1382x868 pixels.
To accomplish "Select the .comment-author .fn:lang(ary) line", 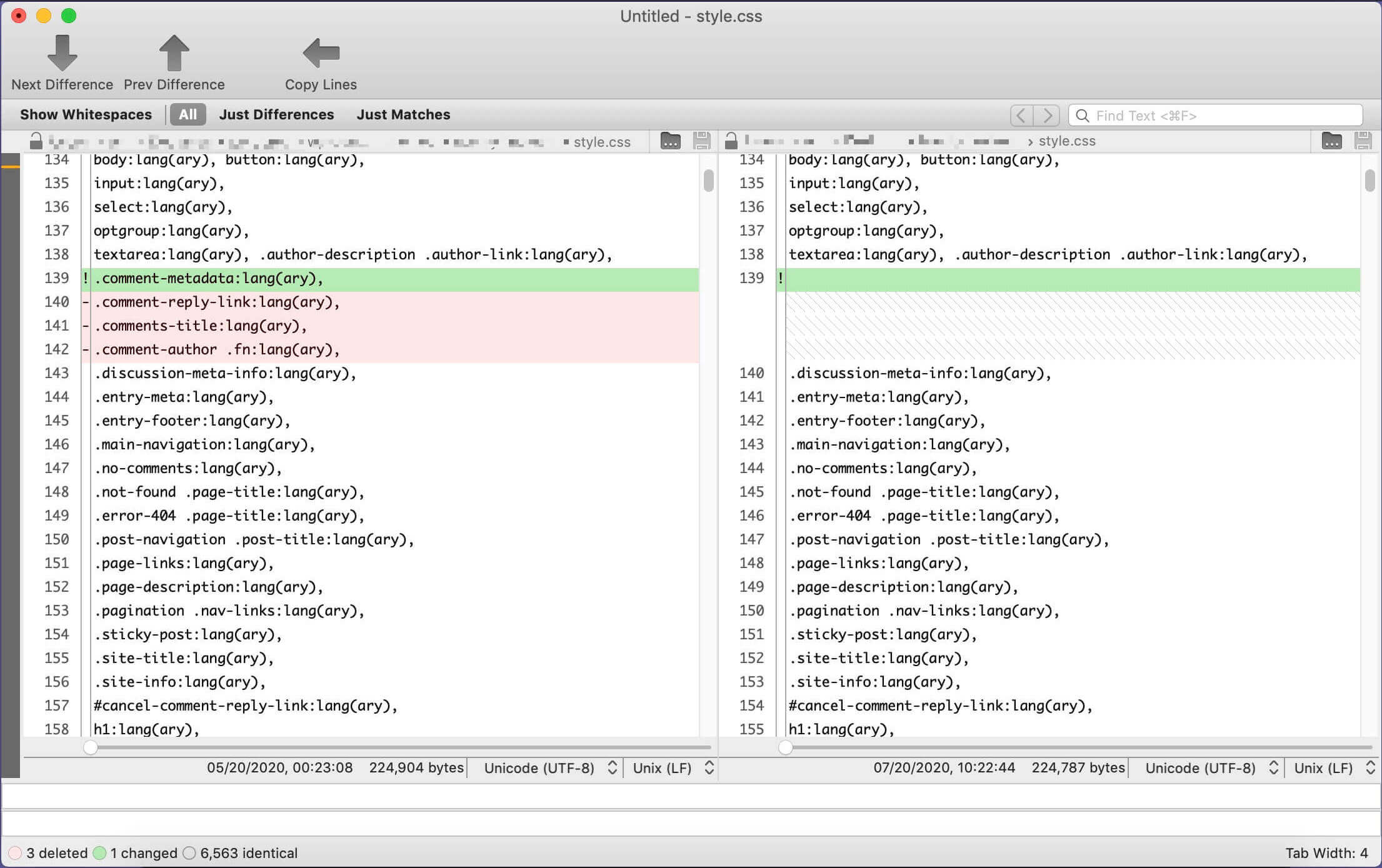I will click(390, 350).
